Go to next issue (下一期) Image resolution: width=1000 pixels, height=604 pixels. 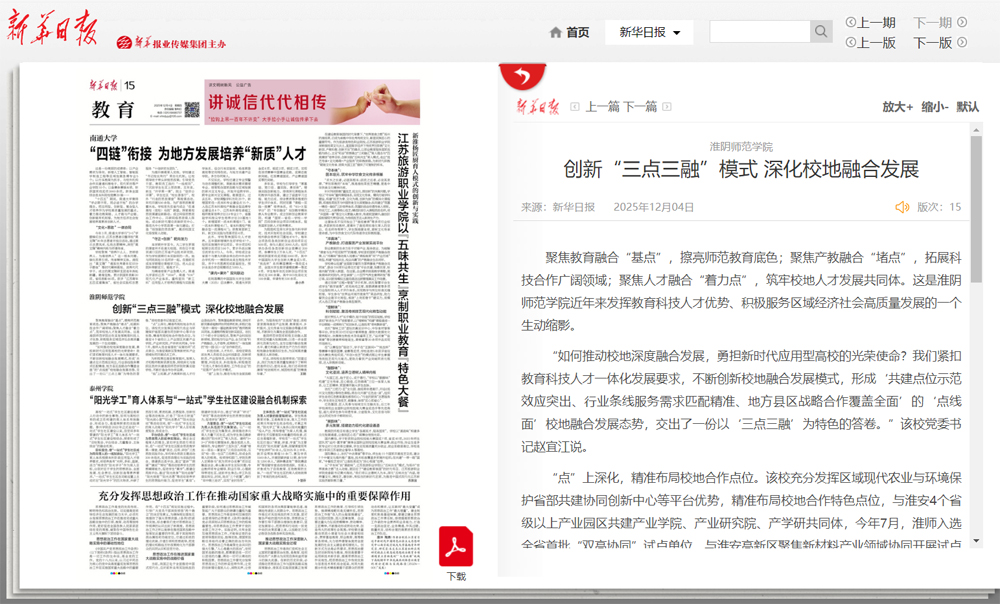tap(938, 22)
